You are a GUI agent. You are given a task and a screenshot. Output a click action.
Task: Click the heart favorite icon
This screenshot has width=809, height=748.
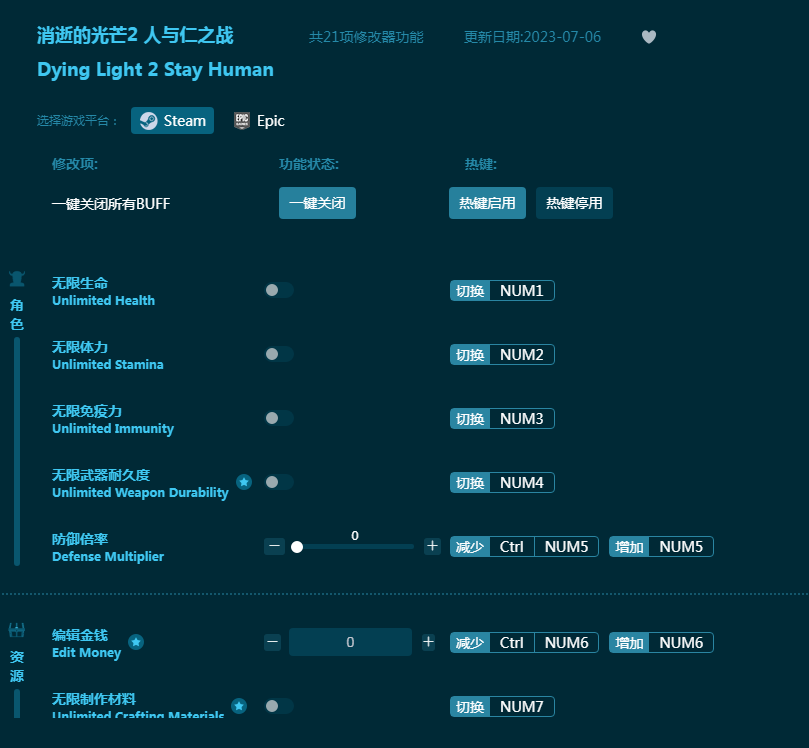(649, 37)
